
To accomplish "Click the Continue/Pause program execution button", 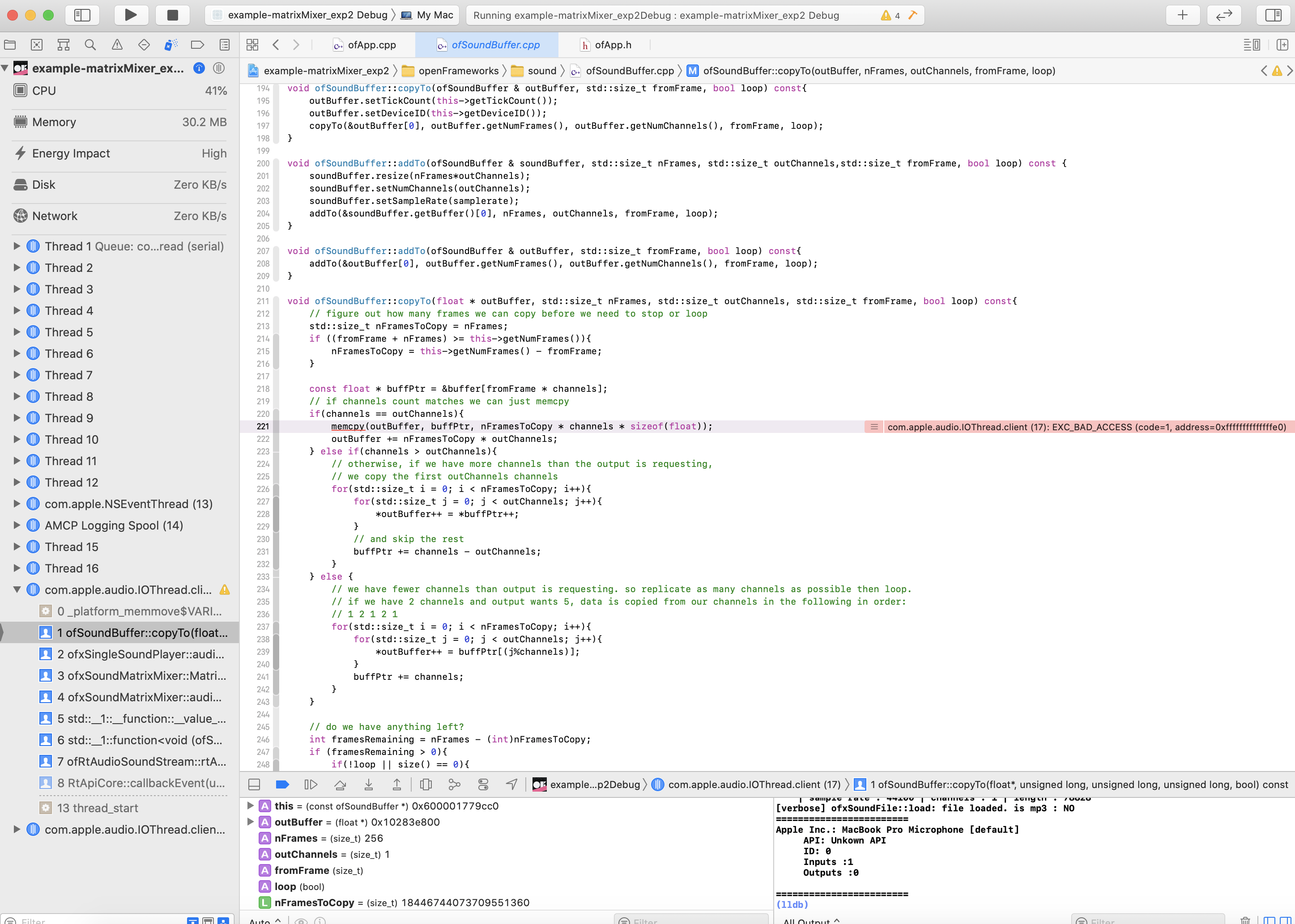I will click(x=311, y=784).
